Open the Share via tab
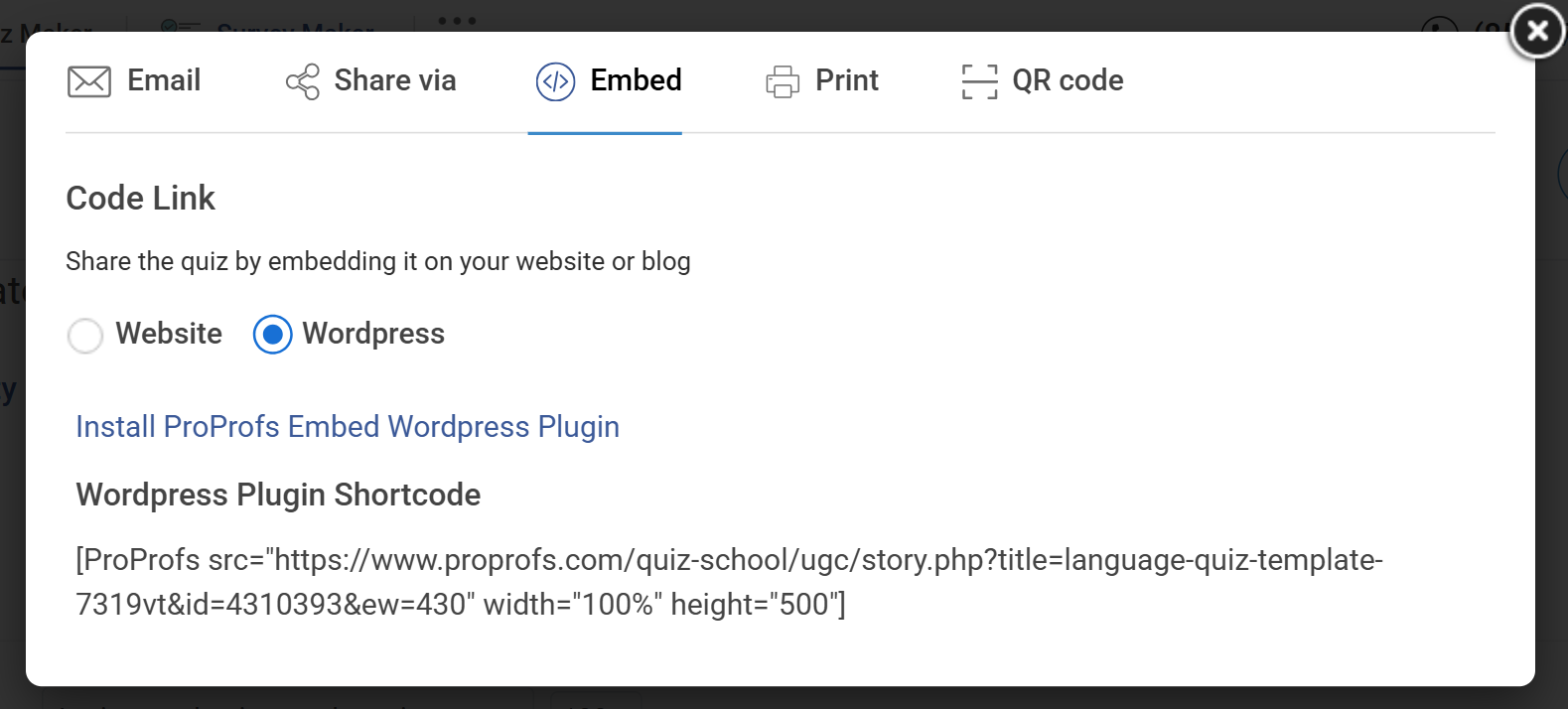 [395, 80]
